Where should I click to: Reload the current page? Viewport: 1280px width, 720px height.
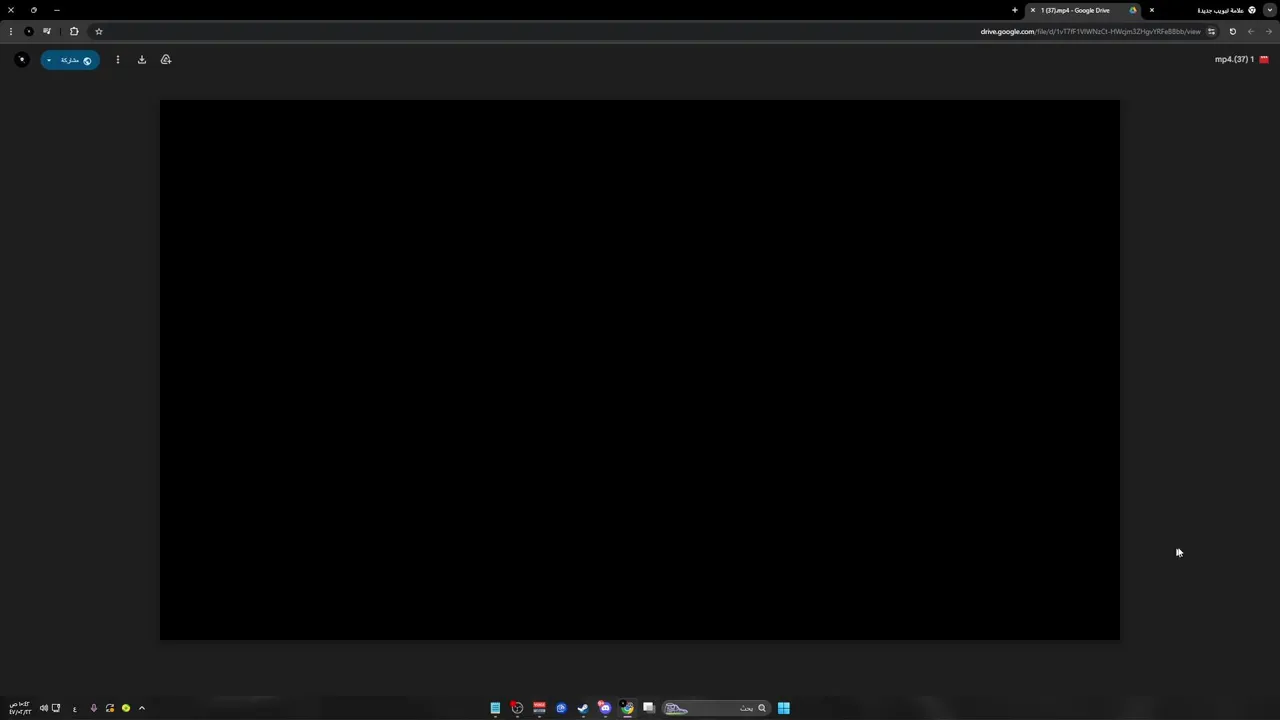pyautogui.click(x=1232, y=31)
